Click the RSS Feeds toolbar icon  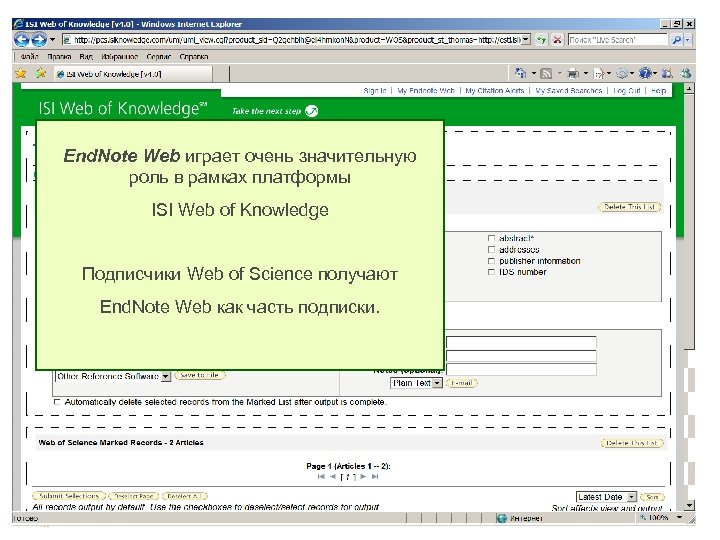click(546, 73)
